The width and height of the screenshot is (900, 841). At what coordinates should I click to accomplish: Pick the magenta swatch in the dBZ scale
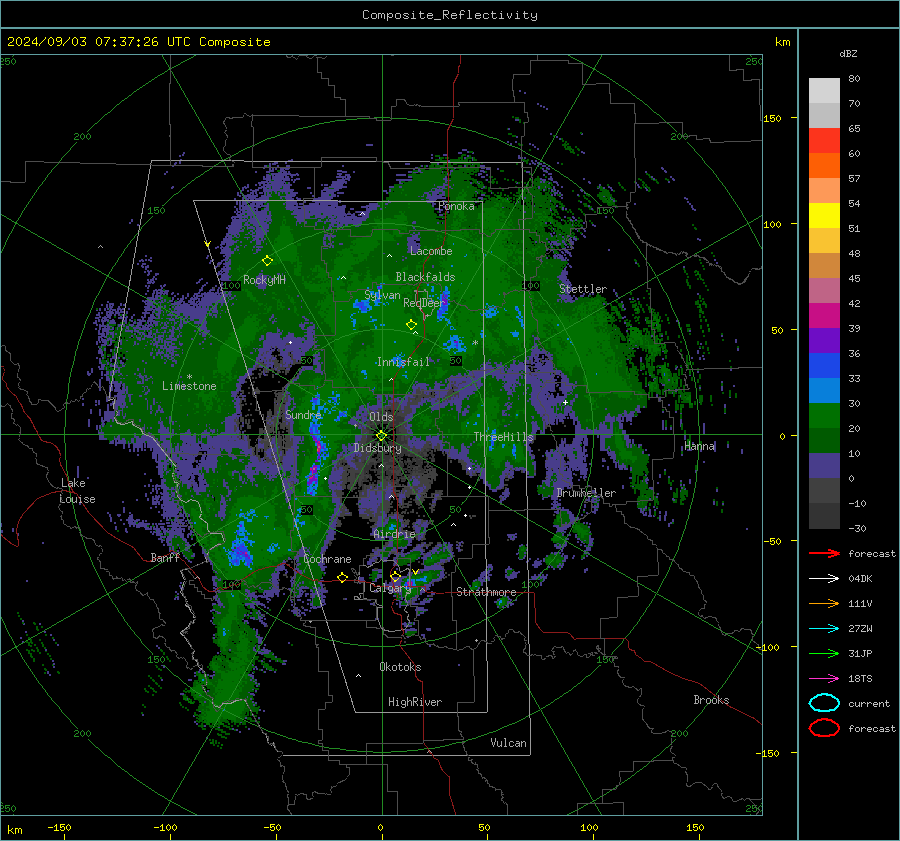click(x=824, y=315)
